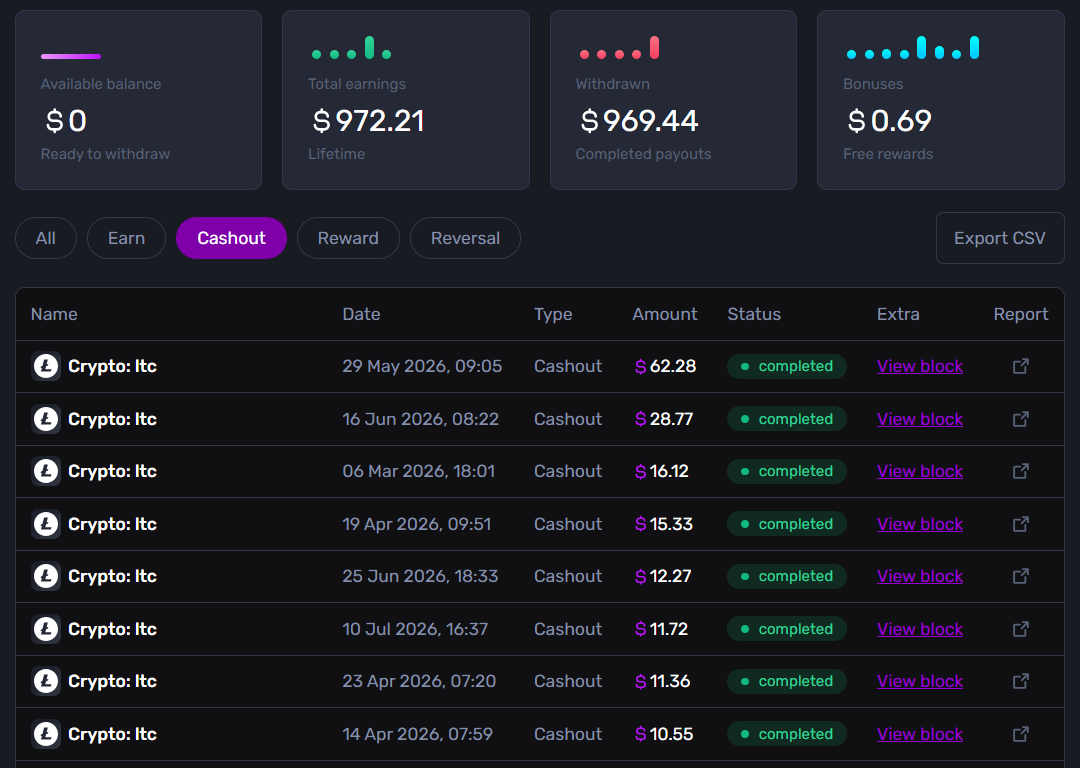1080x768 pixels.
Task: Click Crypto: ltc name in $11.36 row
Action: tap(112, 681)
